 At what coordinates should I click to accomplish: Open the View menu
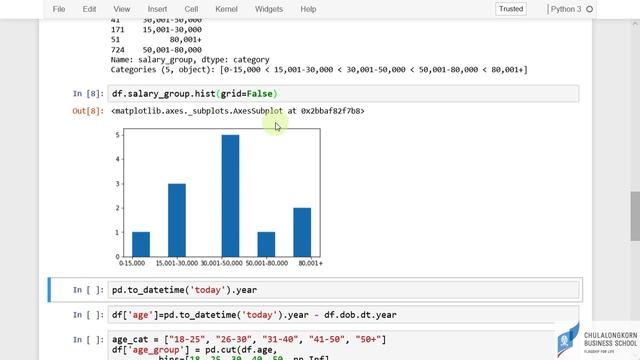click(122, 9)
